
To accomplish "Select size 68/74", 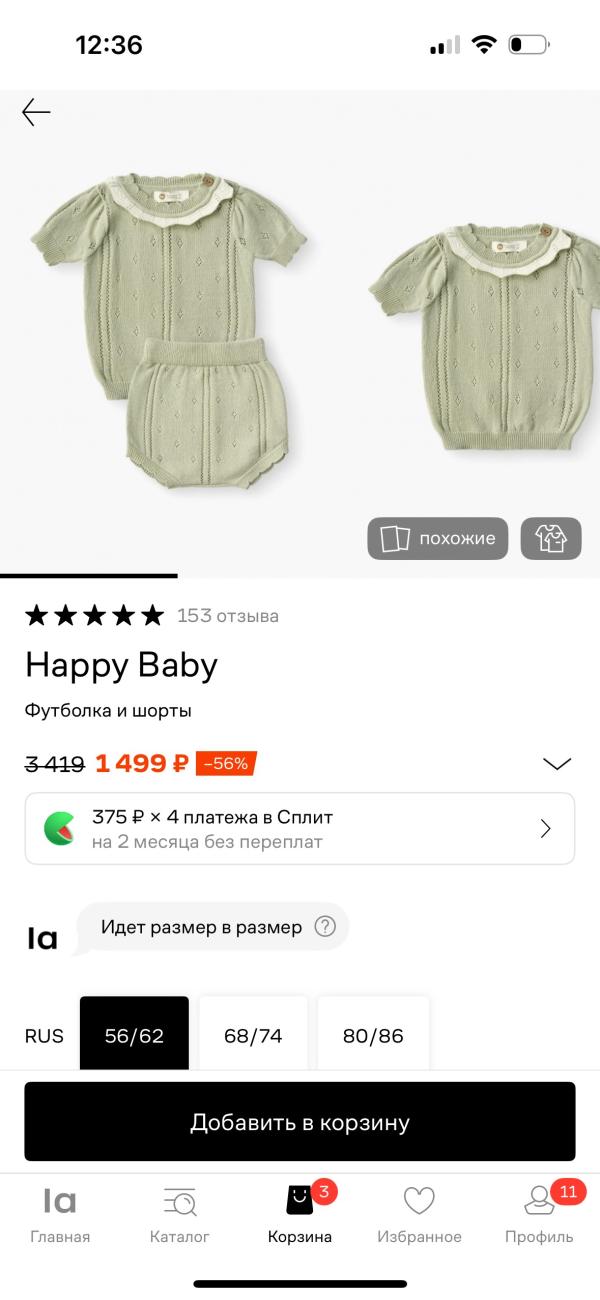I will coord(253,1035).
